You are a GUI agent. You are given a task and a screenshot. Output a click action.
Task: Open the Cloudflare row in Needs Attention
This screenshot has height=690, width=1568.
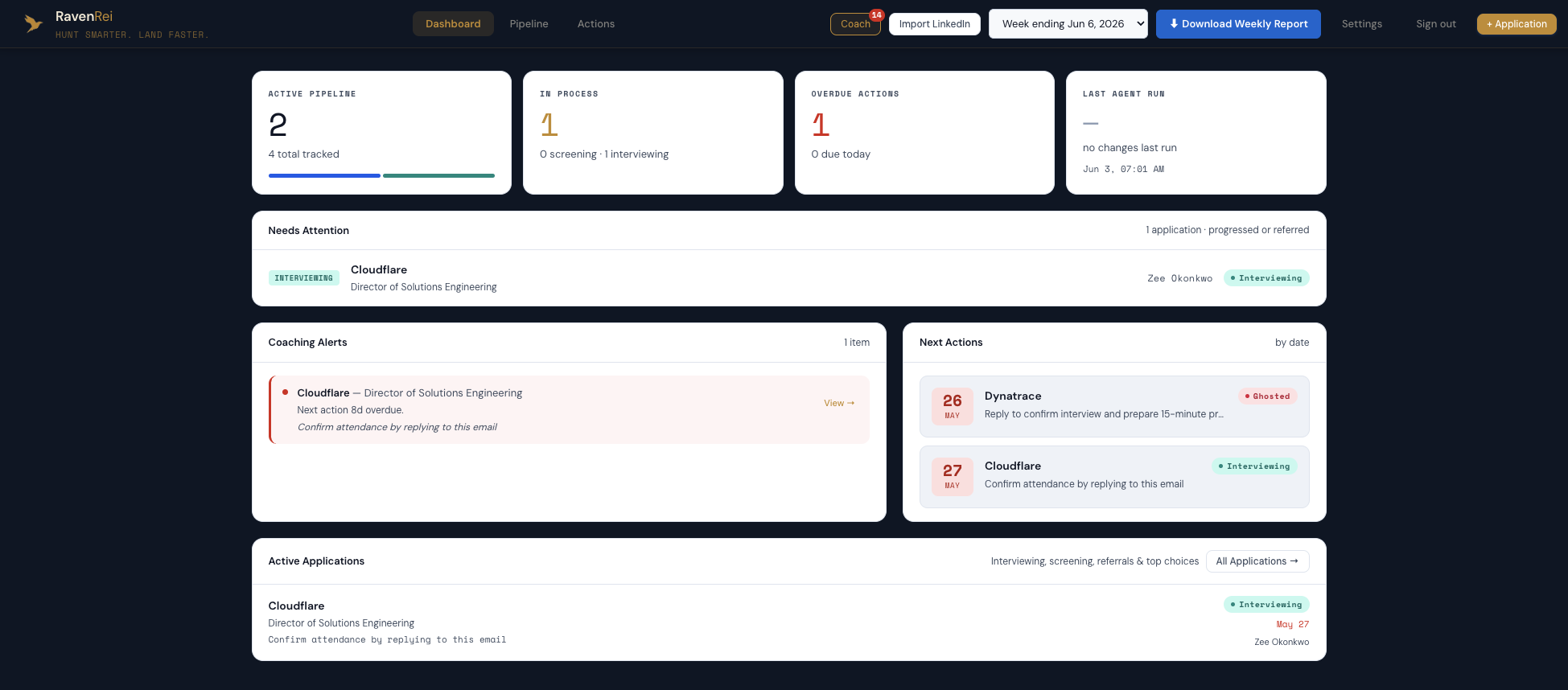coord(788,278)
